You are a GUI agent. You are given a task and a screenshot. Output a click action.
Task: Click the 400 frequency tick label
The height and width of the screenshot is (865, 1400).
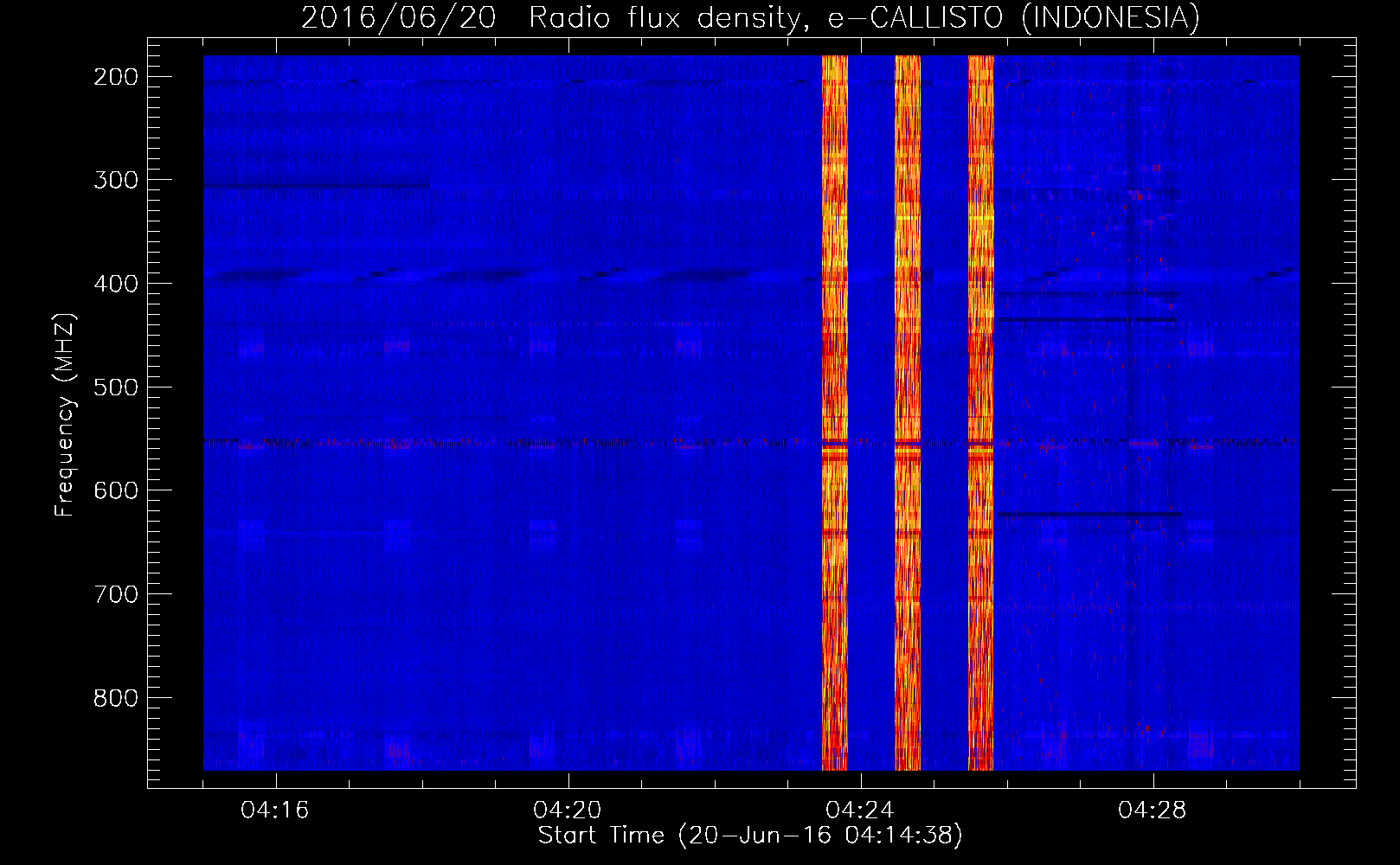tap(116, 284)
